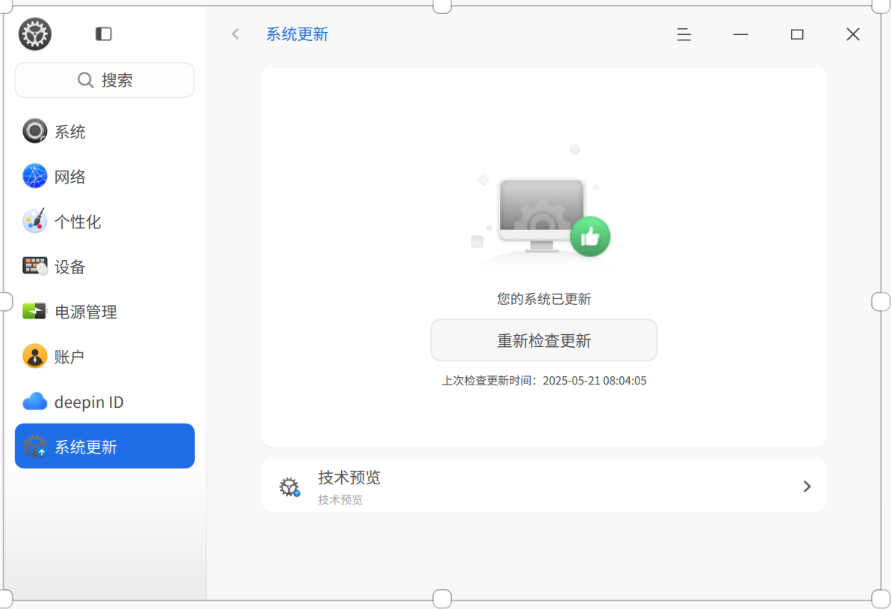Go to 网络 settings
The image size is (891, 609).
point(105,176)
